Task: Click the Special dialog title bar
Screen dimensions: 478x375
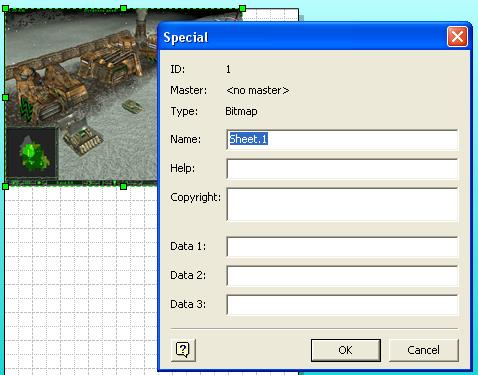Action: (x=303, y=37)
